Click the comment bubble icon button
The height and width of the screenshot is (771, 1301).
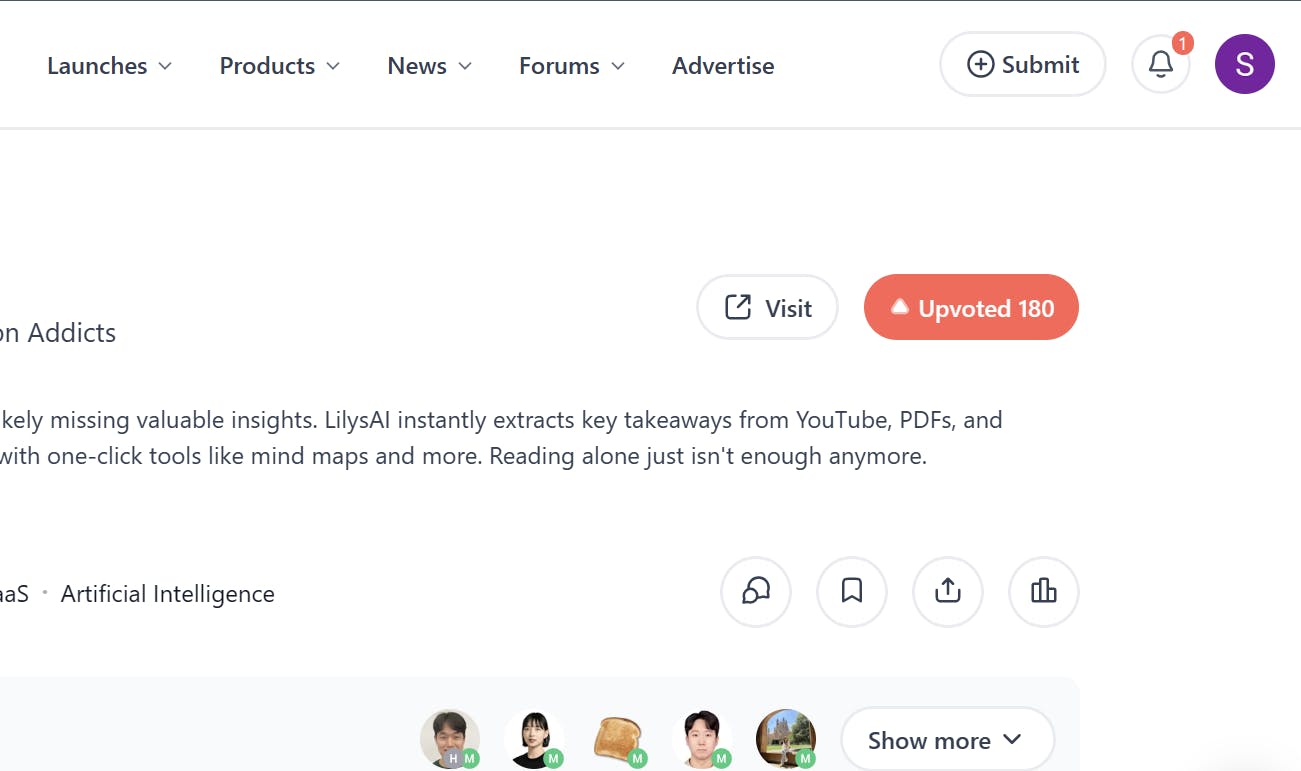point(756,592)
